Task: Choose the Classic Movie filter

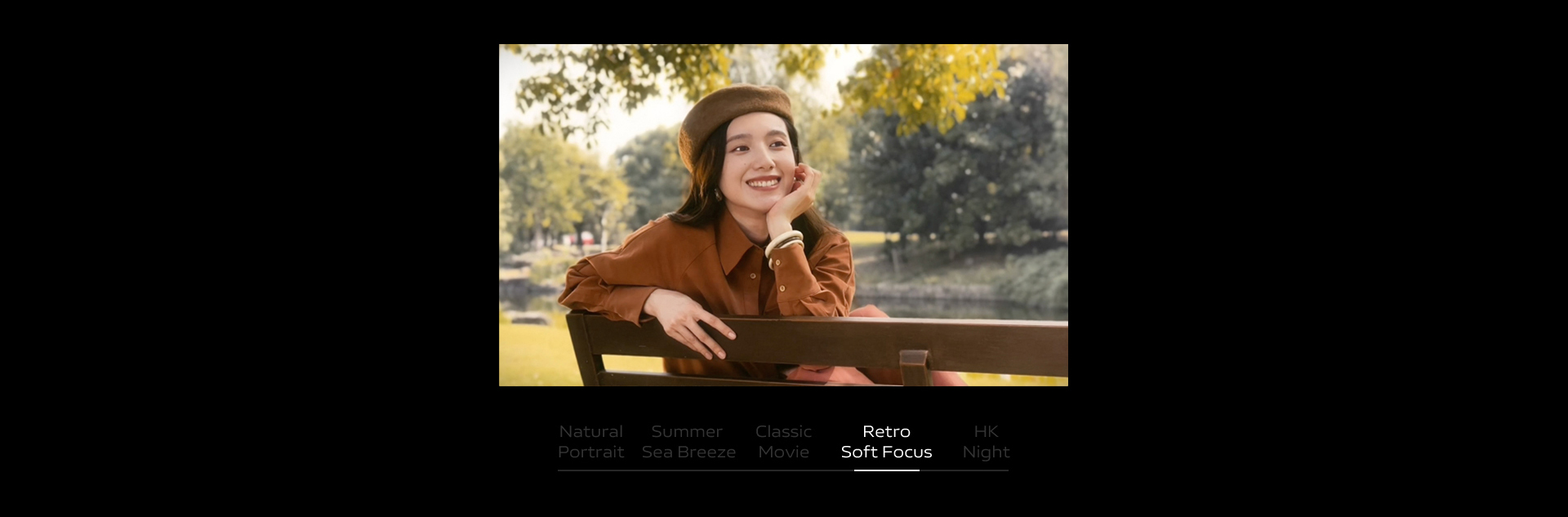Action: [783, 442]
